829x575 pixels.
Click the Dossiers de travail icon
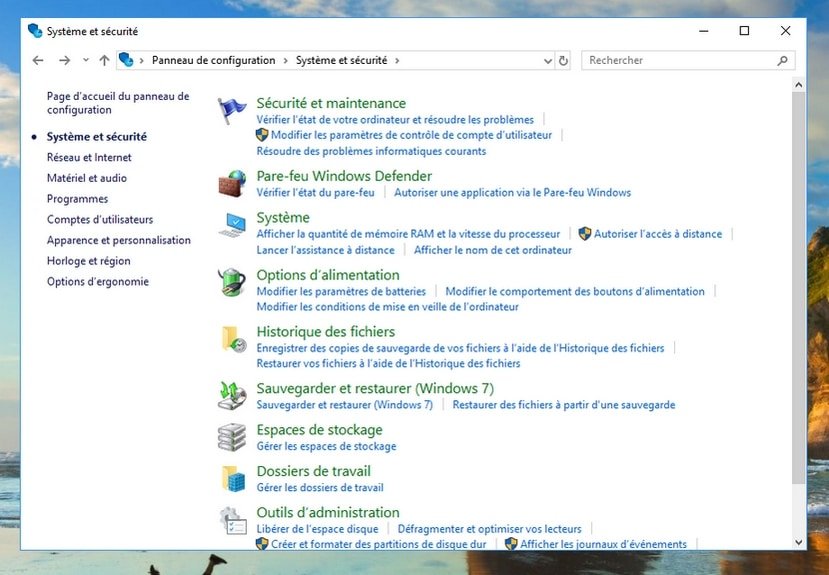coord(233,478)
